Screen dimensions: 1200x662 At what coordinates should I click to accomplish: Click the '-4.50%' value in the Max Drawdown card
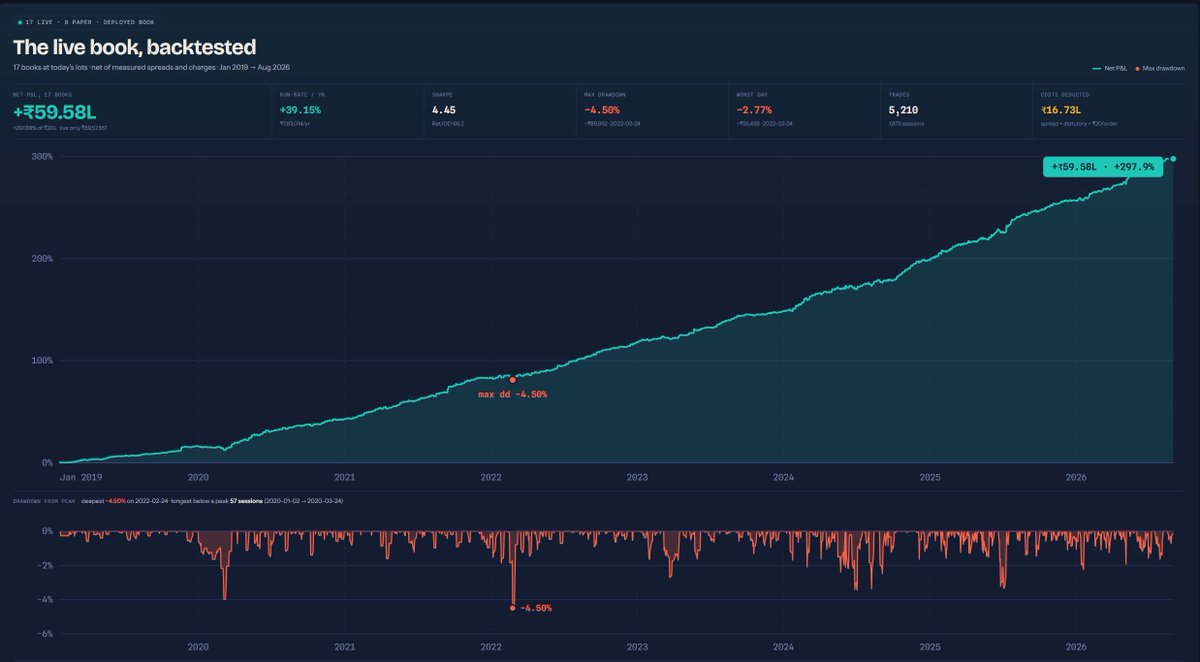603,109
